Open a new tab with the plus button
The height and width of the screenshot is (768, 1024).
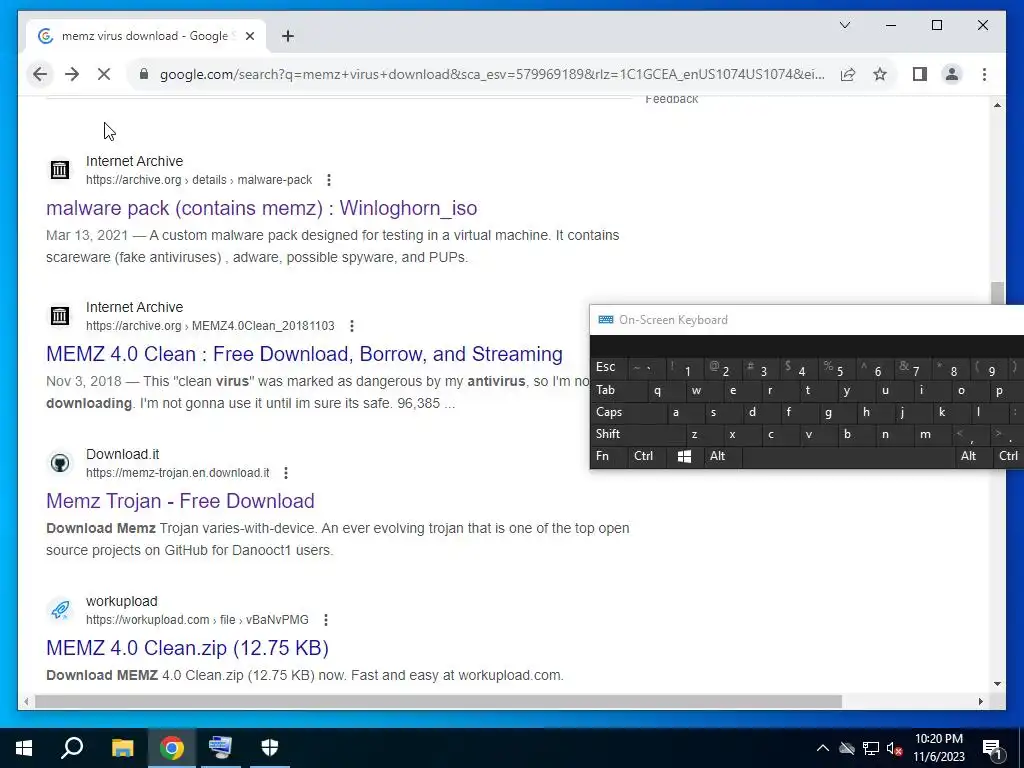point(287,36)
